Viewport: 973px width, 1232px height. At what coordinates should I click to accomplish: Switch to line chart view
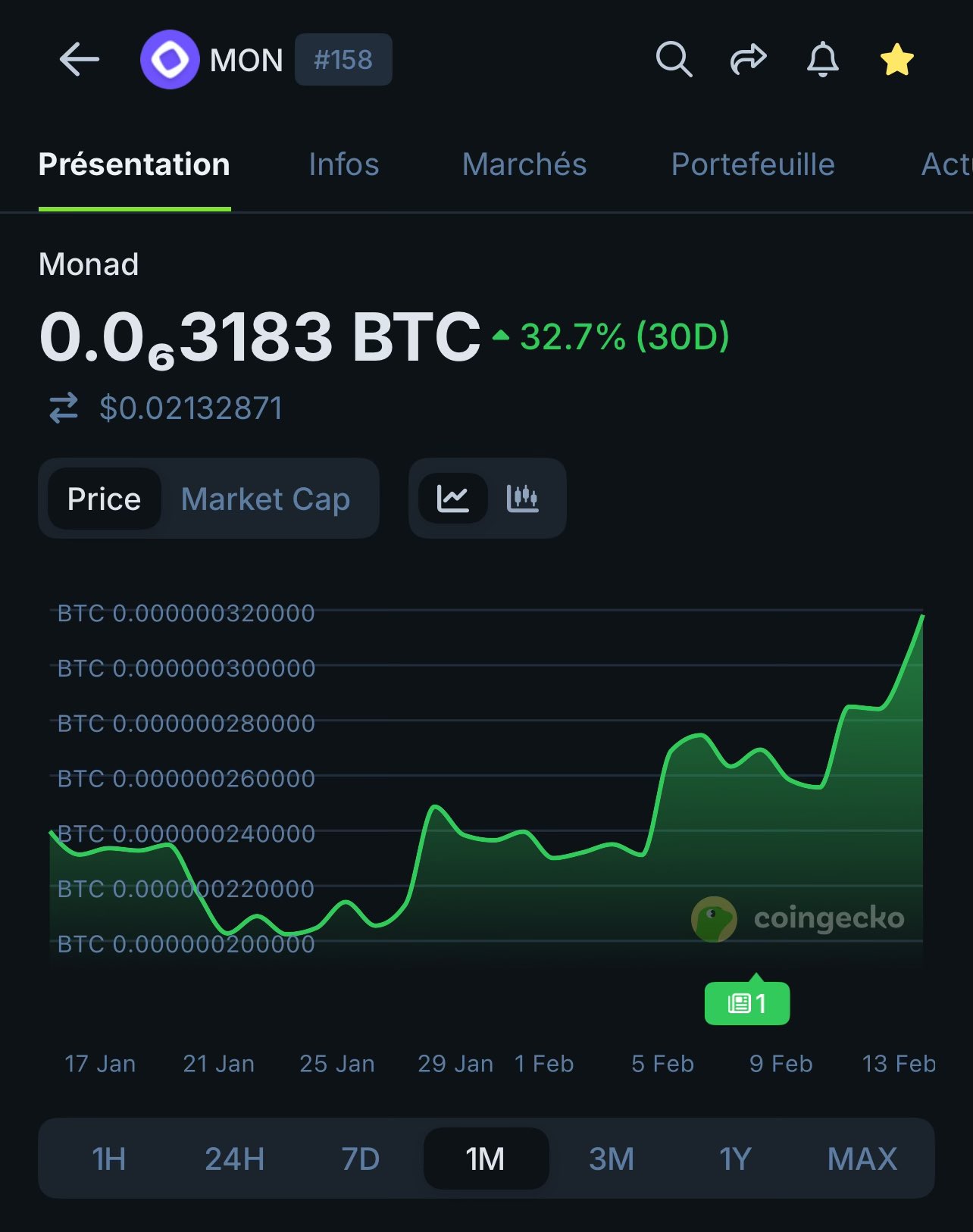(453, 499)
